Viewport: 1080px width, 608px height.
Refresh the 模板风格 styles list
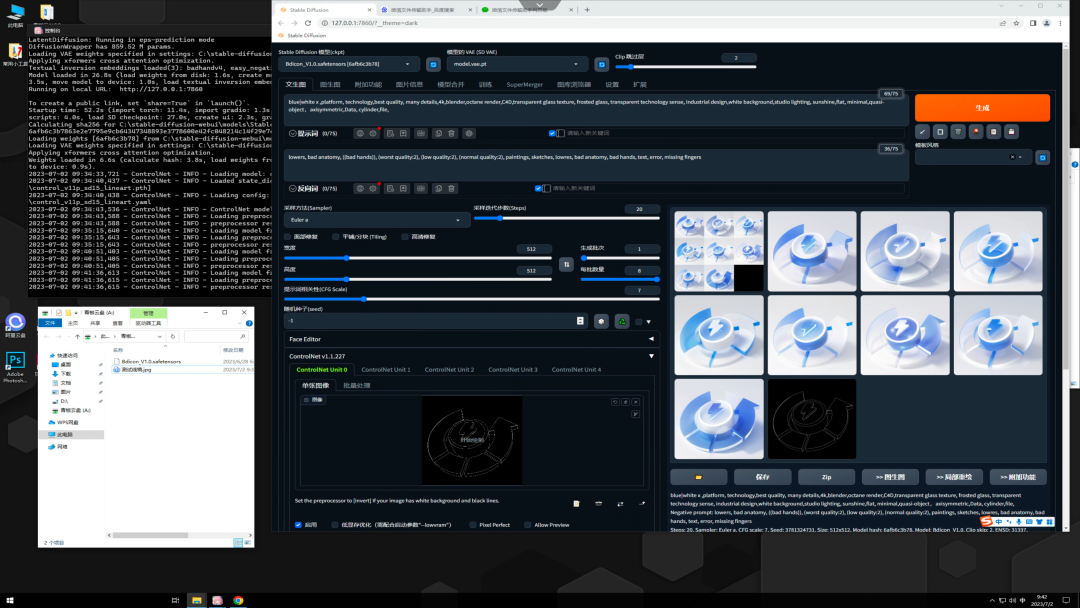1043,158
